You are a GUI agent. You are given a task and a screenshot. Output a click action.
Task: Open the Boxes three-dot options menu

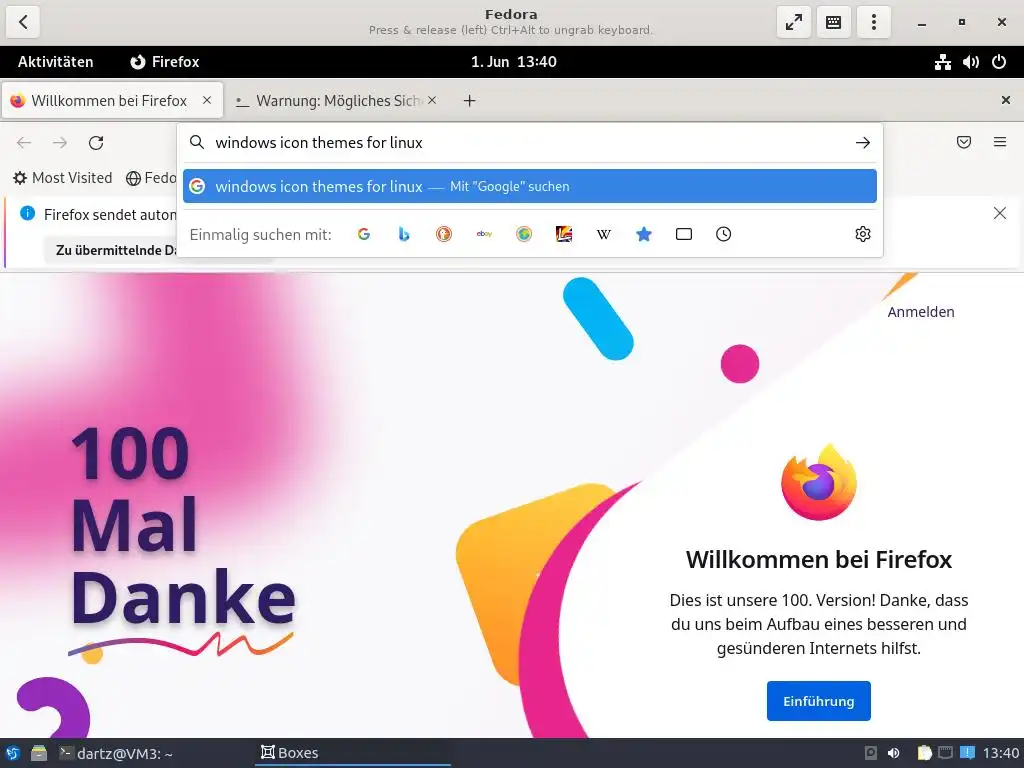pyautogui.click(x=874, y=22)
